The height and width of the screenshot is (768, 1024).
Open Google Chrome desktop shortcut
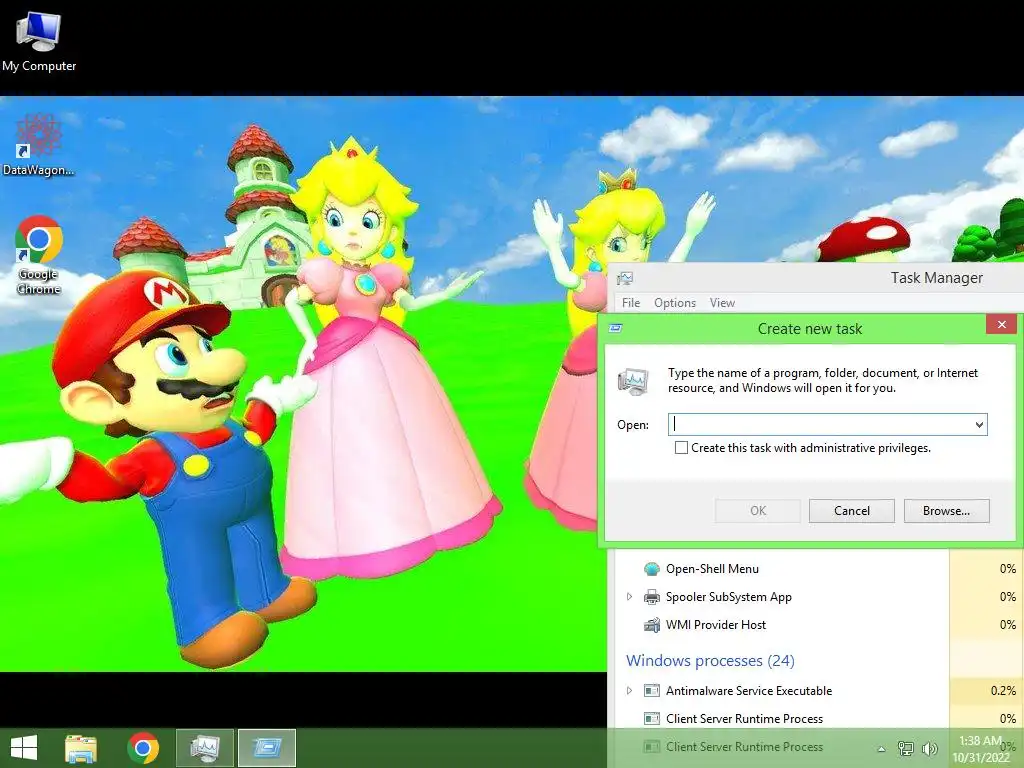tap(39, 255)
